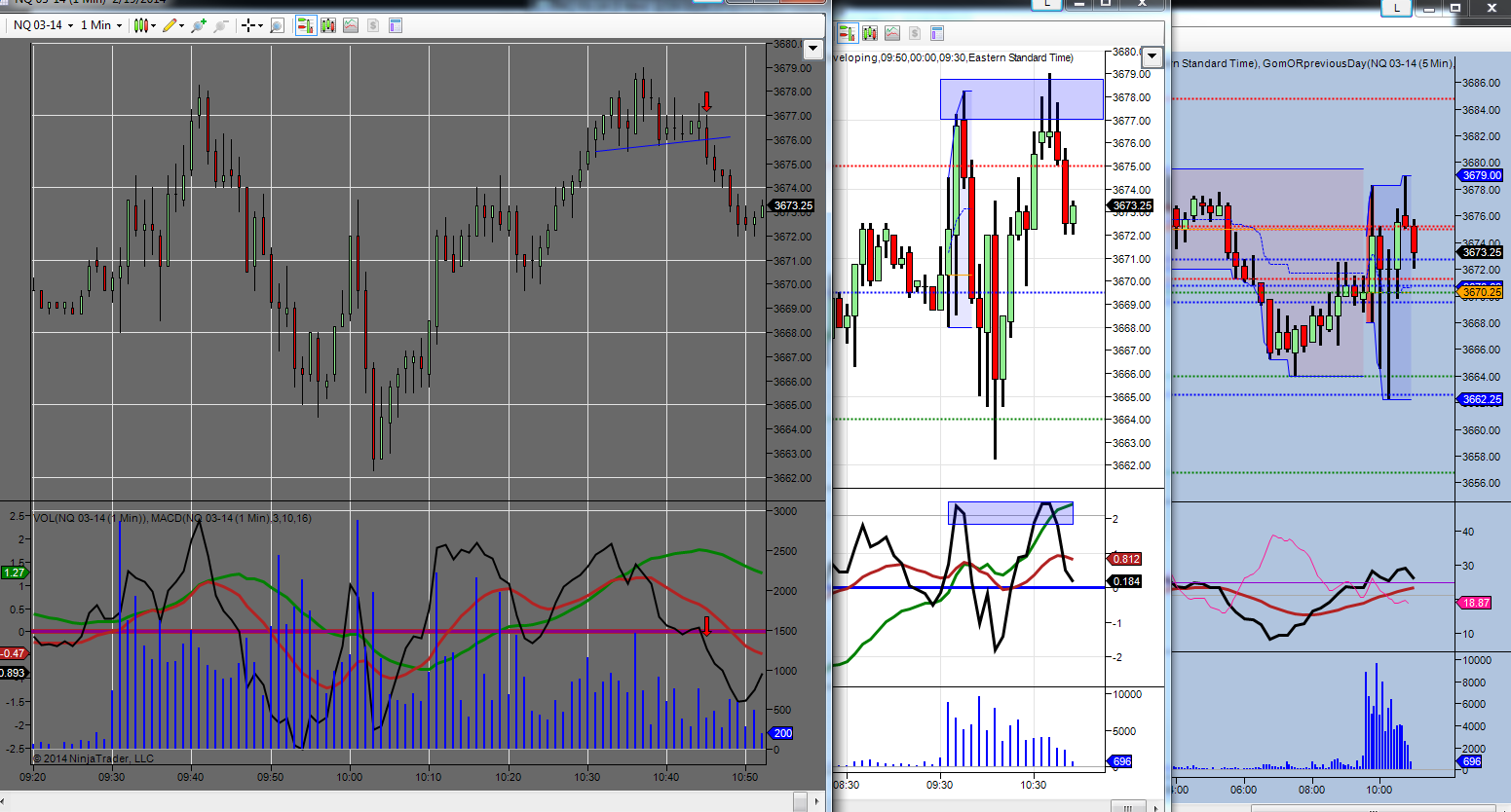Click the black 0.184 value in middle chart
1511x812 pixels.
1125,581
